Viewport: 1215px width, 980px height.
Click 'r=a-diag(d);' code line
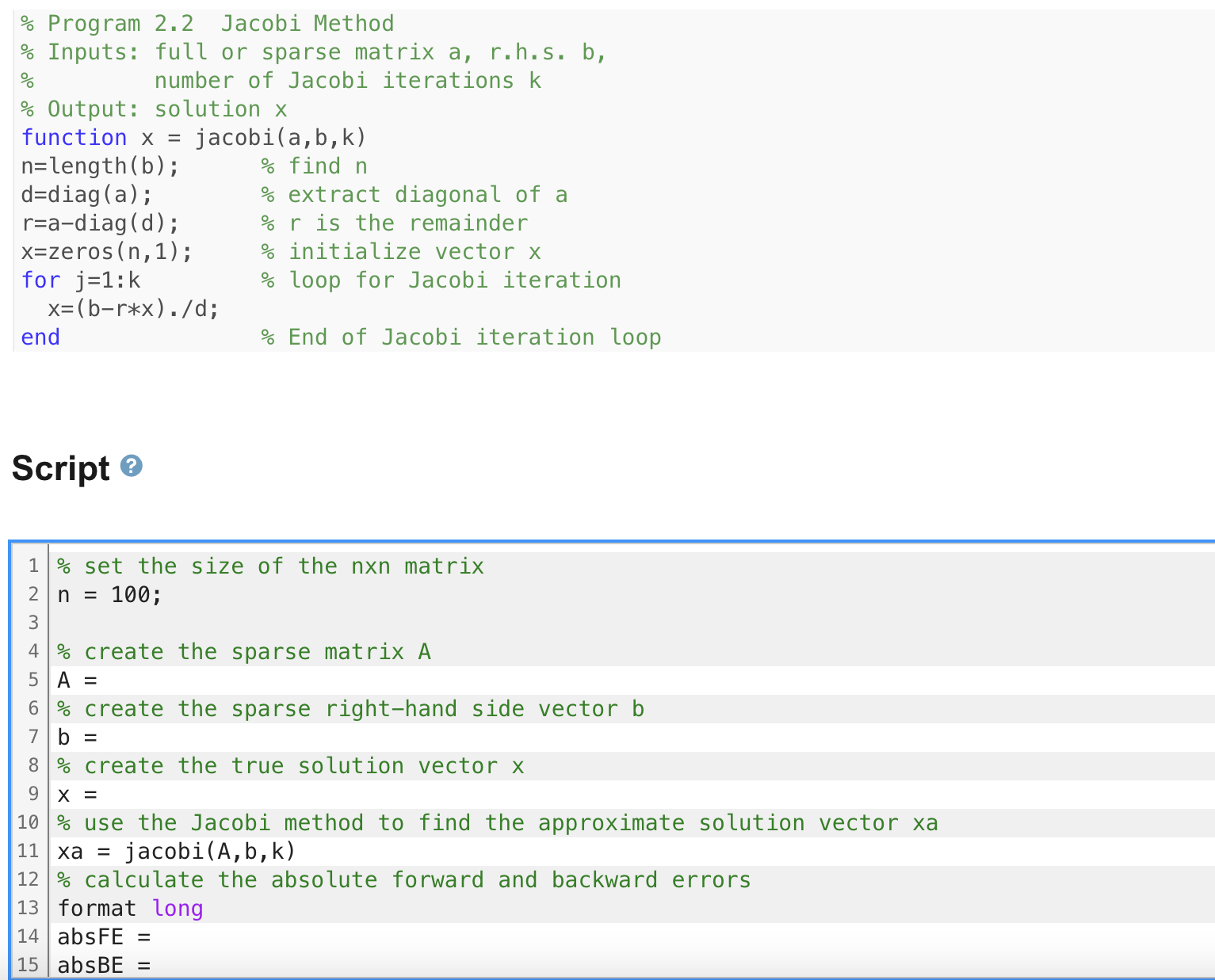[x=100, y=223]
